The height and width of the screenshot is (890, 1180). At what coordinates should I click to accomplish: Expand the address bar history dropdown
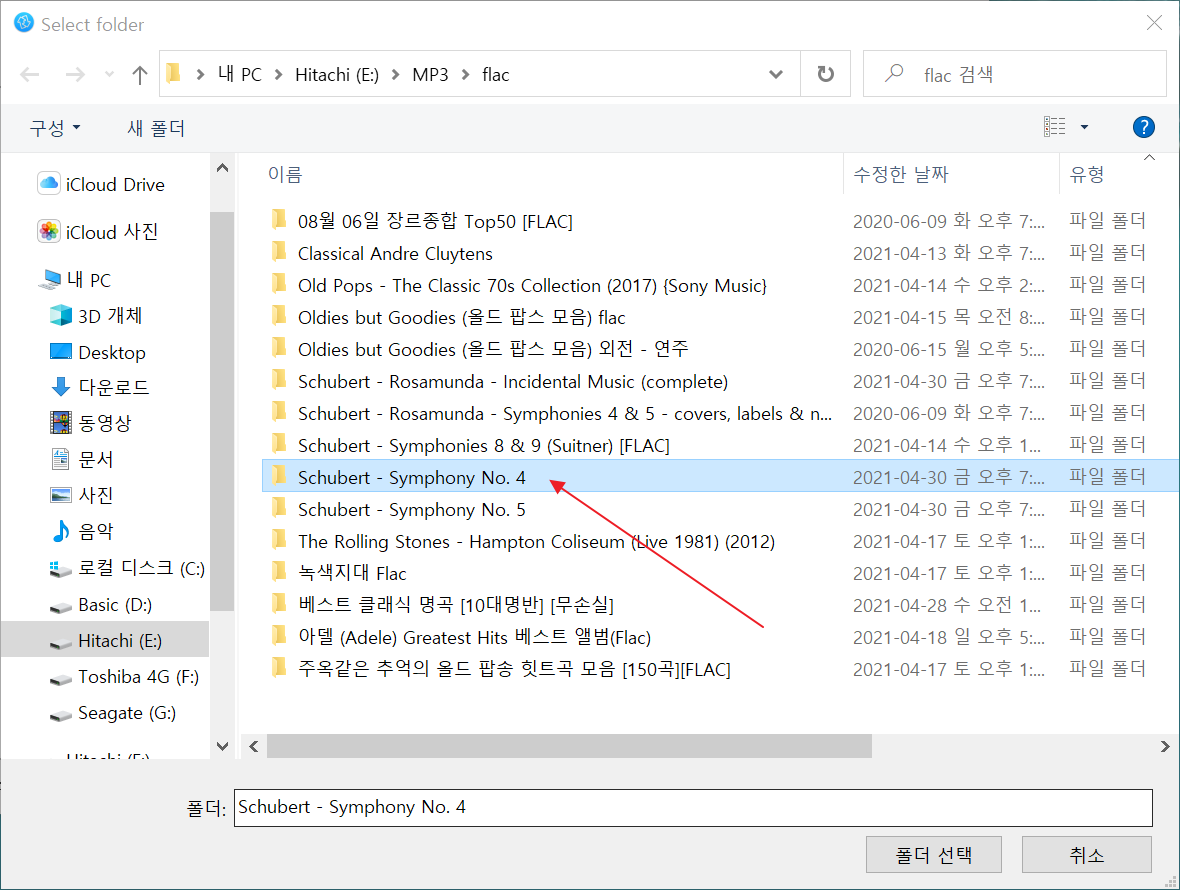pos(776,74)
